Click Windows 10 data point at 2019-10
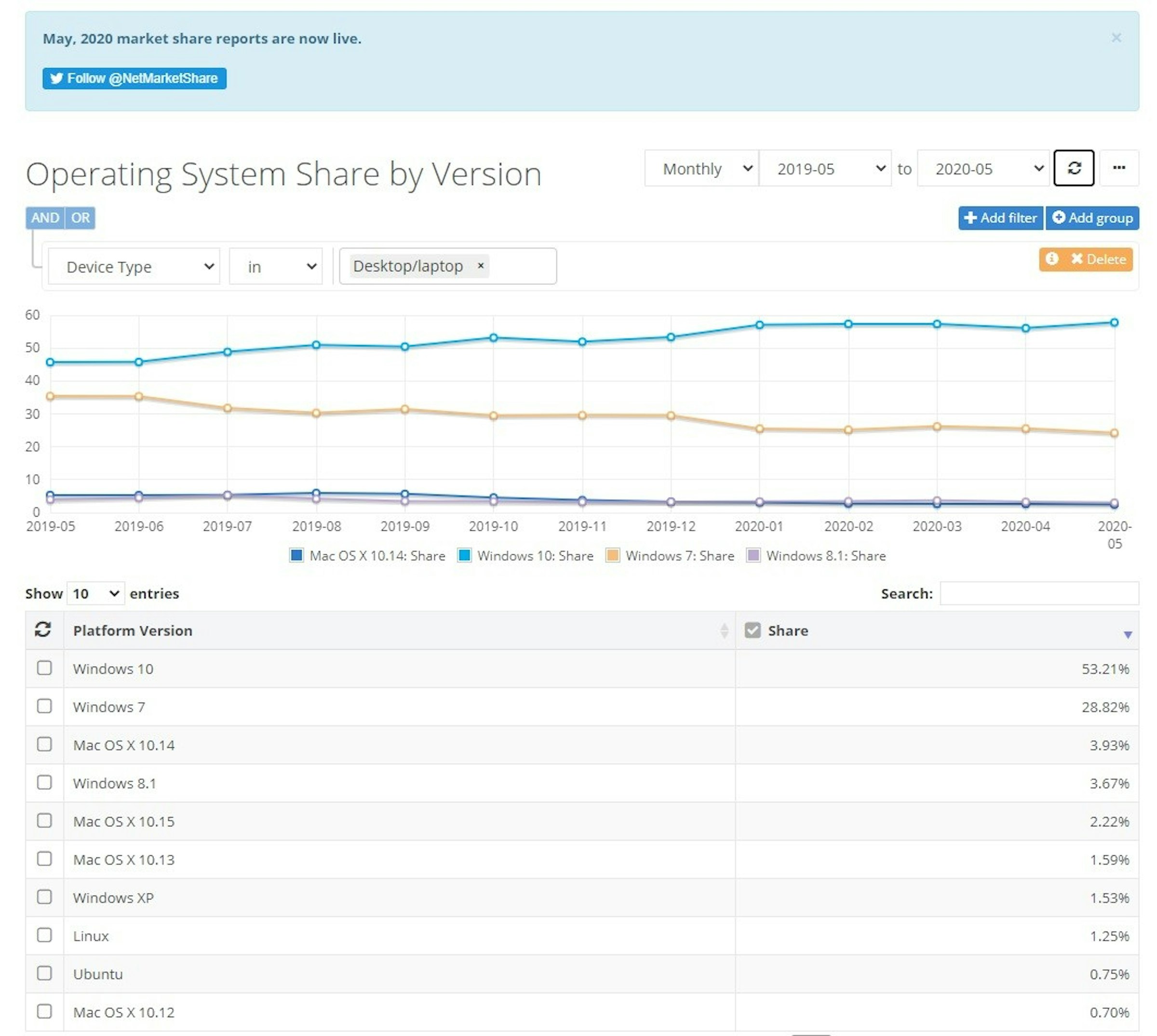1157x1036 pixels. [x=494, y=337]
